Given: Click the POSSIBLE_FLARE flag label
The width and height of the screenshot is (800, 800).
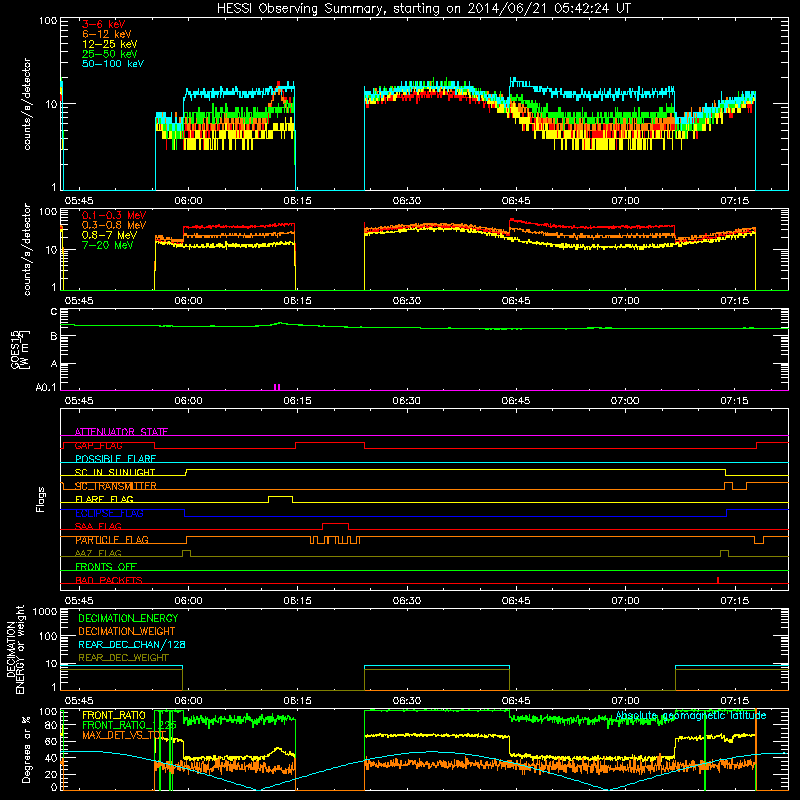Looking at the screenshot, I should click(115, 459).
